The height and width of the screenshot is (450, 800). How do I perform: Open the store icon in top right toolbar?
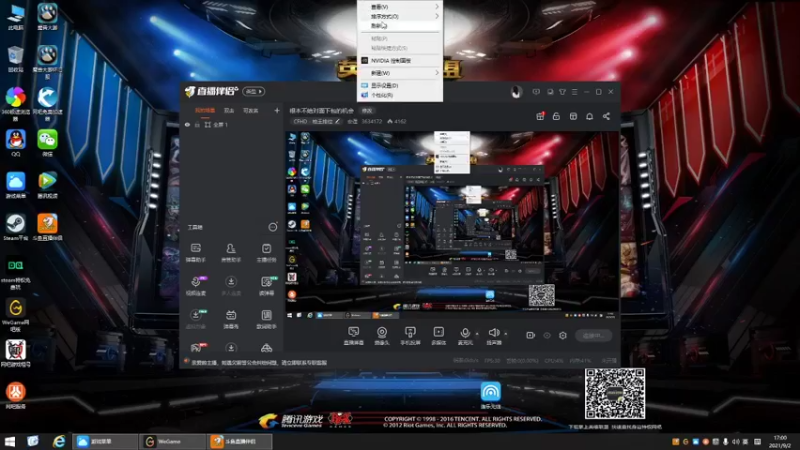click(x=573, y=116)
